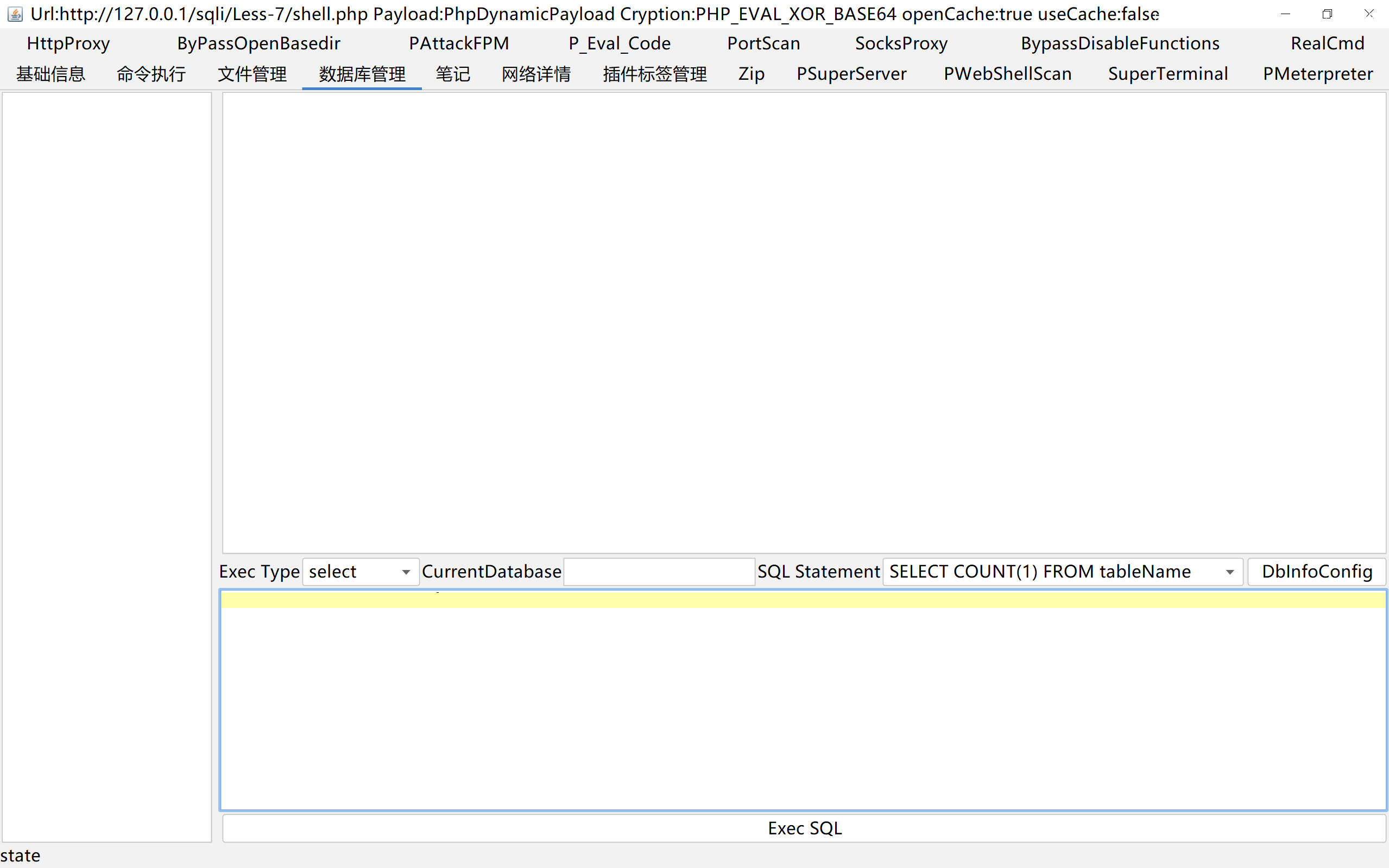Open the 文件管理 tab
Image resolution: width=1389 pixels, height=868 pixels.
pyautogui.click(x=252, y=73)
